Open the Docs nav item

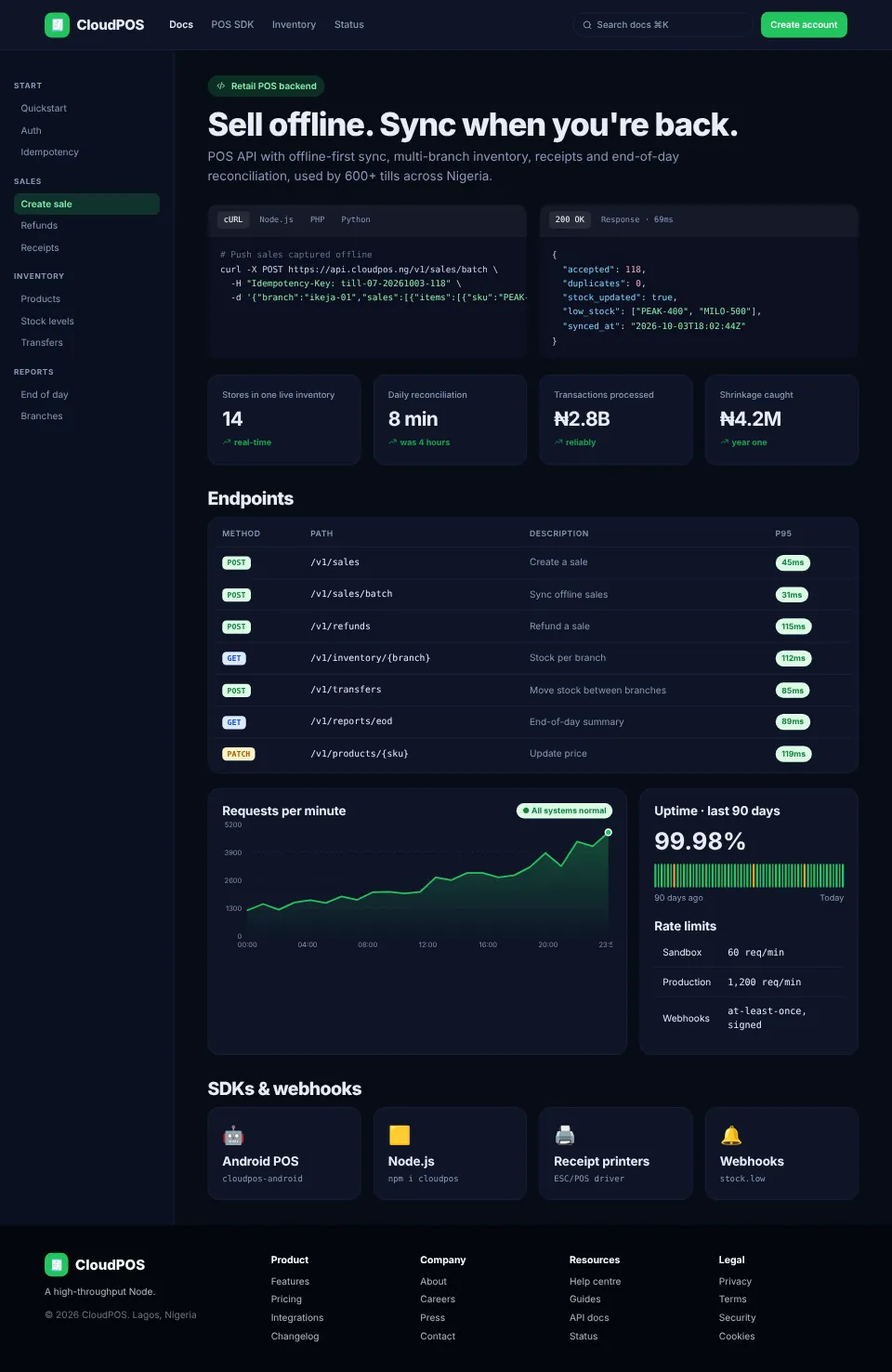click(181, 25)
